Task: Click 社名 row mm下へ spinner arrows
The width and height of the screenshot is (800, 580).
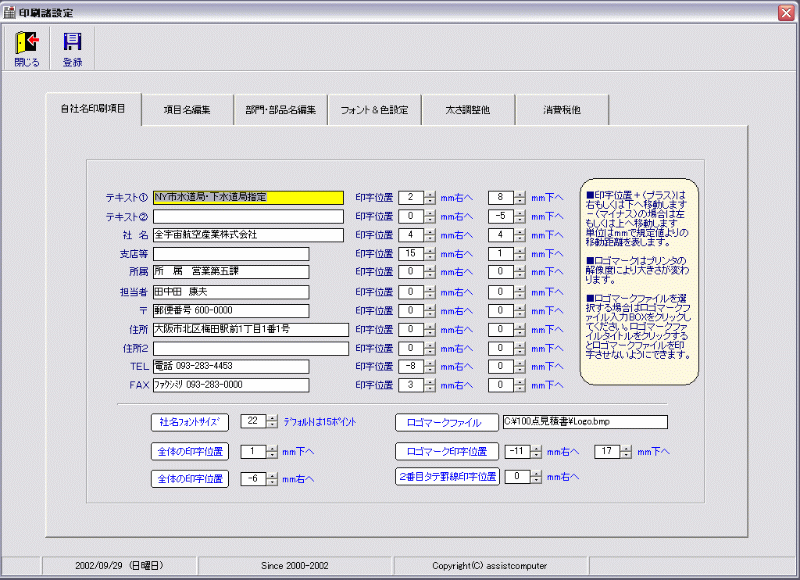Action: 520,235
